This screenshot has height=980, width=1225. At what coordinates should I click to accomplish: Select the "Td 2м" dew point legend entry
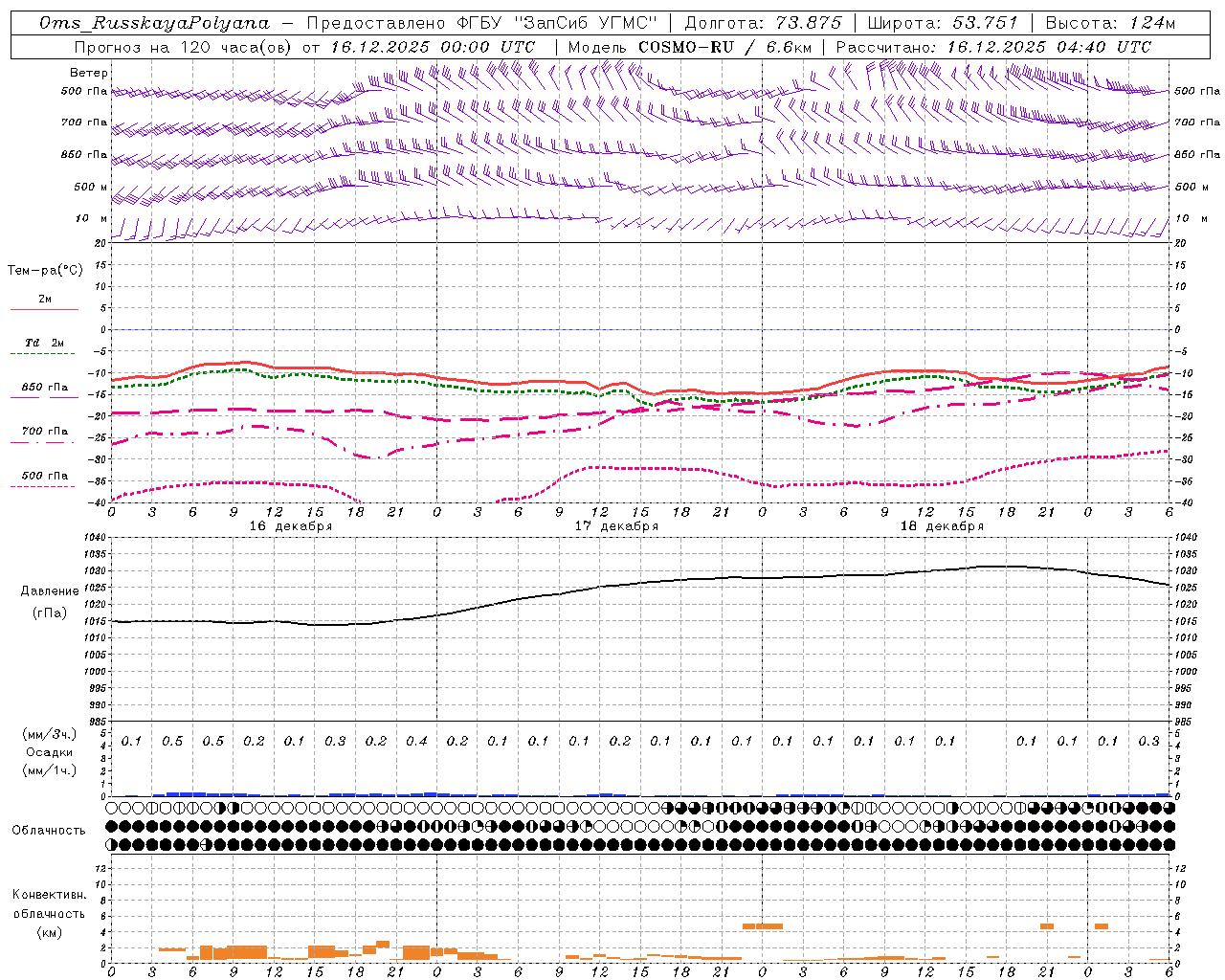click(45, 343)
